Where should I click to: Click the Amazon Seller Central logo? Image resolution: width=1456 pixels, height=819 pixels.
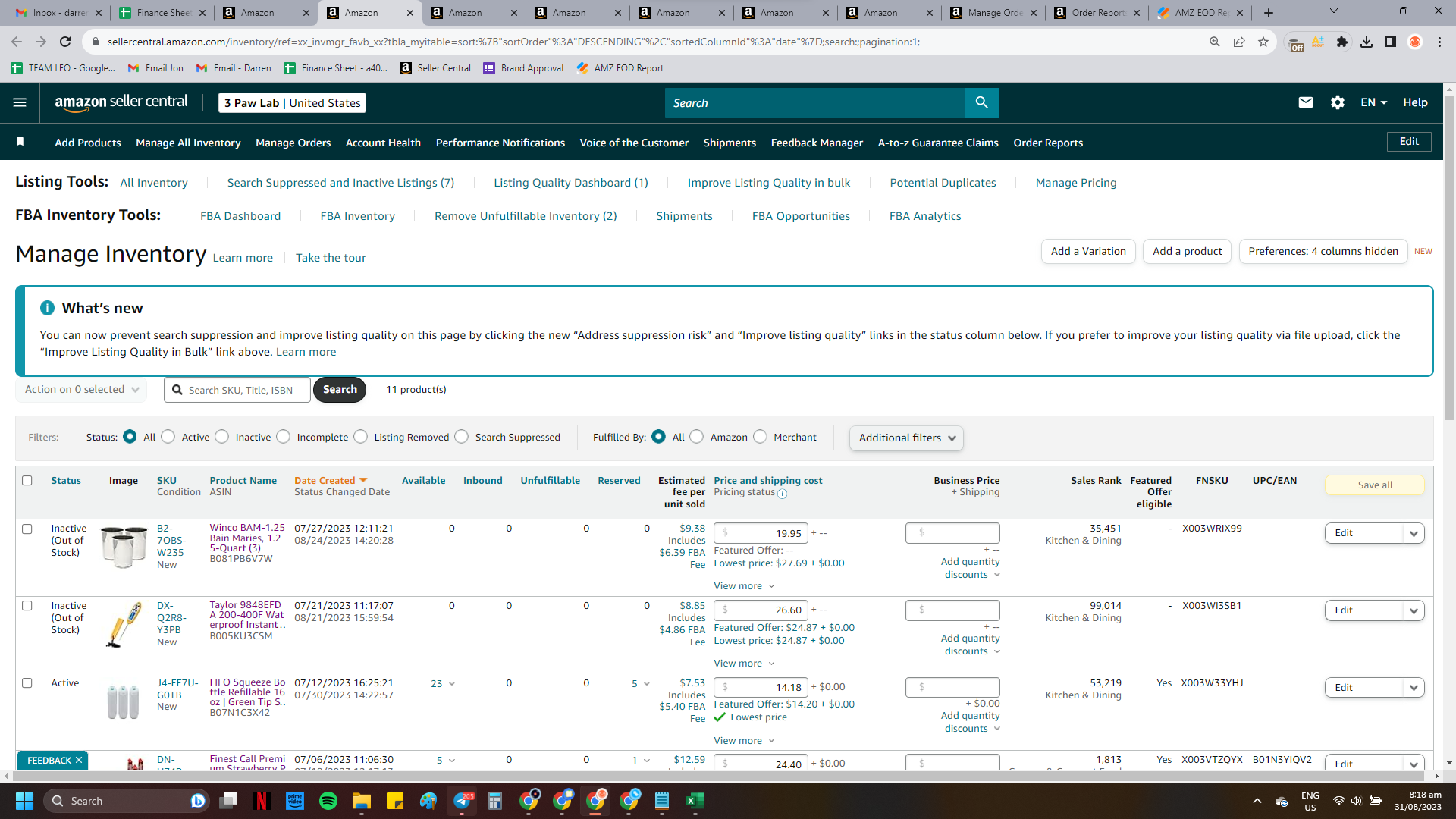[x=121, y=102]
